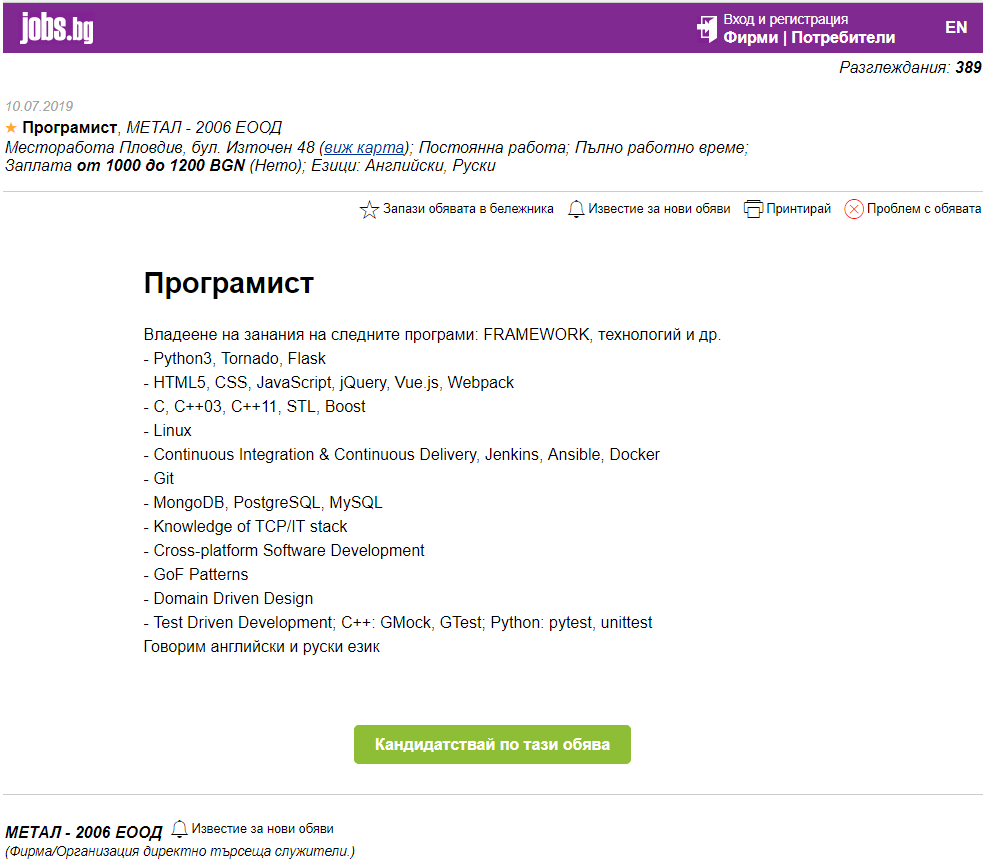This screenshot has width=1008, height=861.
Task: Select the Потребители login option
Action: pos(843,38)
